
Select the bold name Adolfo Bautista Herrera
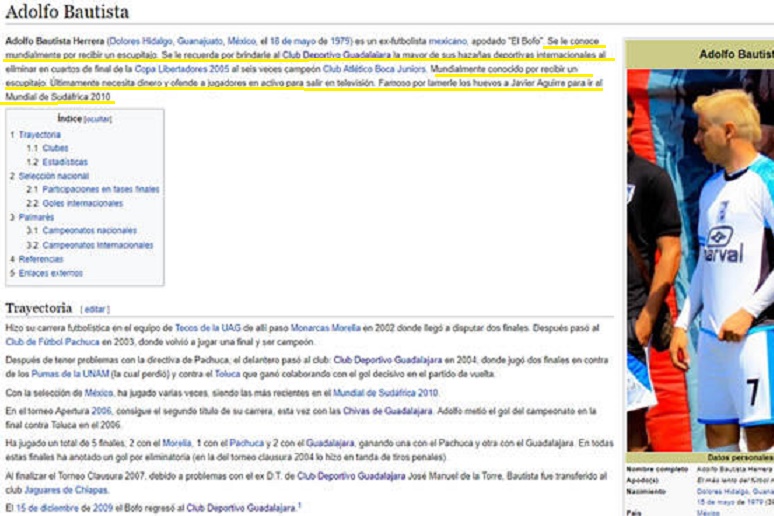55,41
